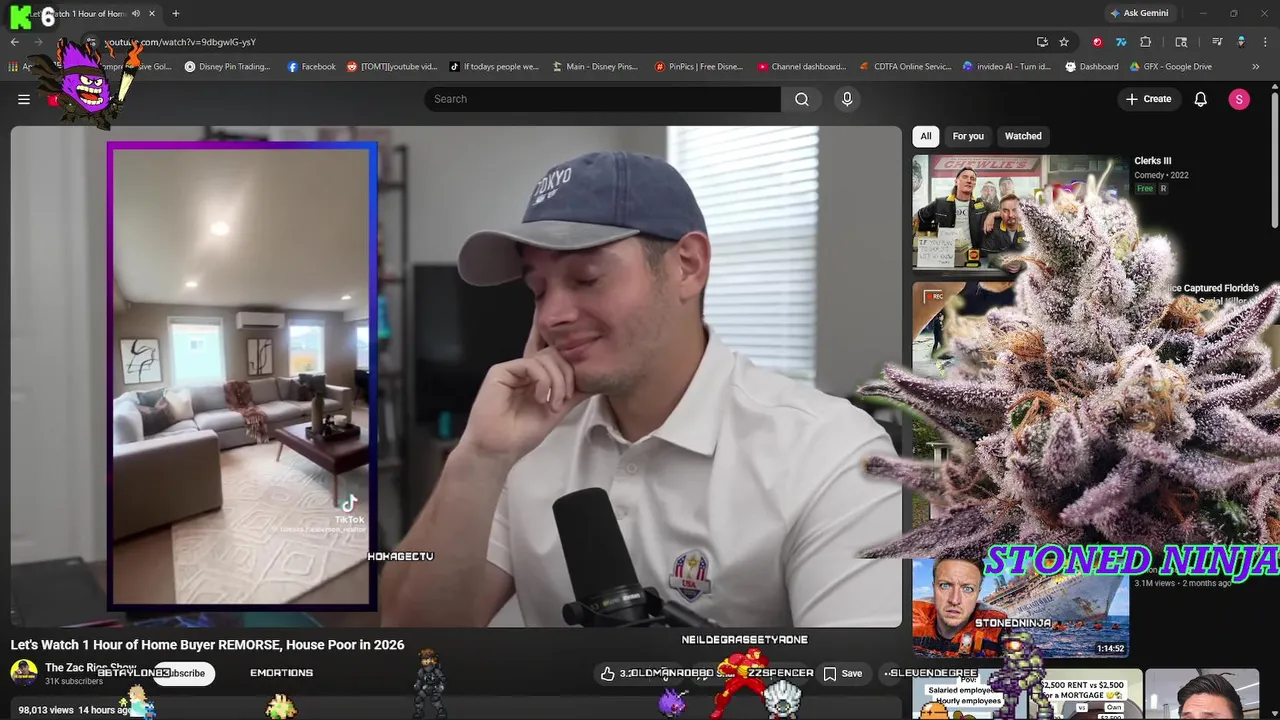Select the All filter chip
Viewport: 1280px width, 720px height.
(x=926, y=136)
